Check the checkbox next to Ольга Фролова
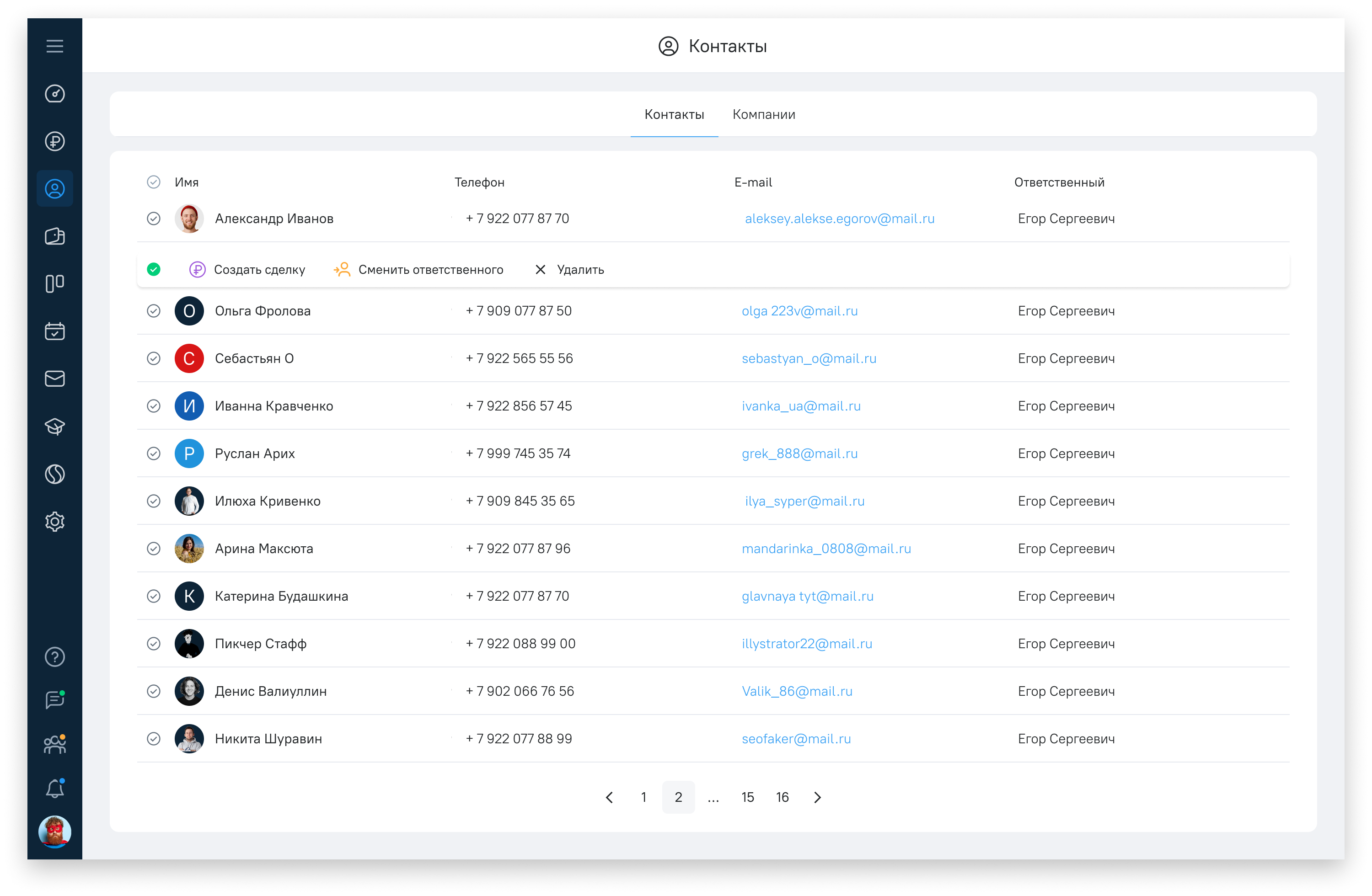This screenshot has height=896, width=1372. pyautogui.click(x=154, y=310)
